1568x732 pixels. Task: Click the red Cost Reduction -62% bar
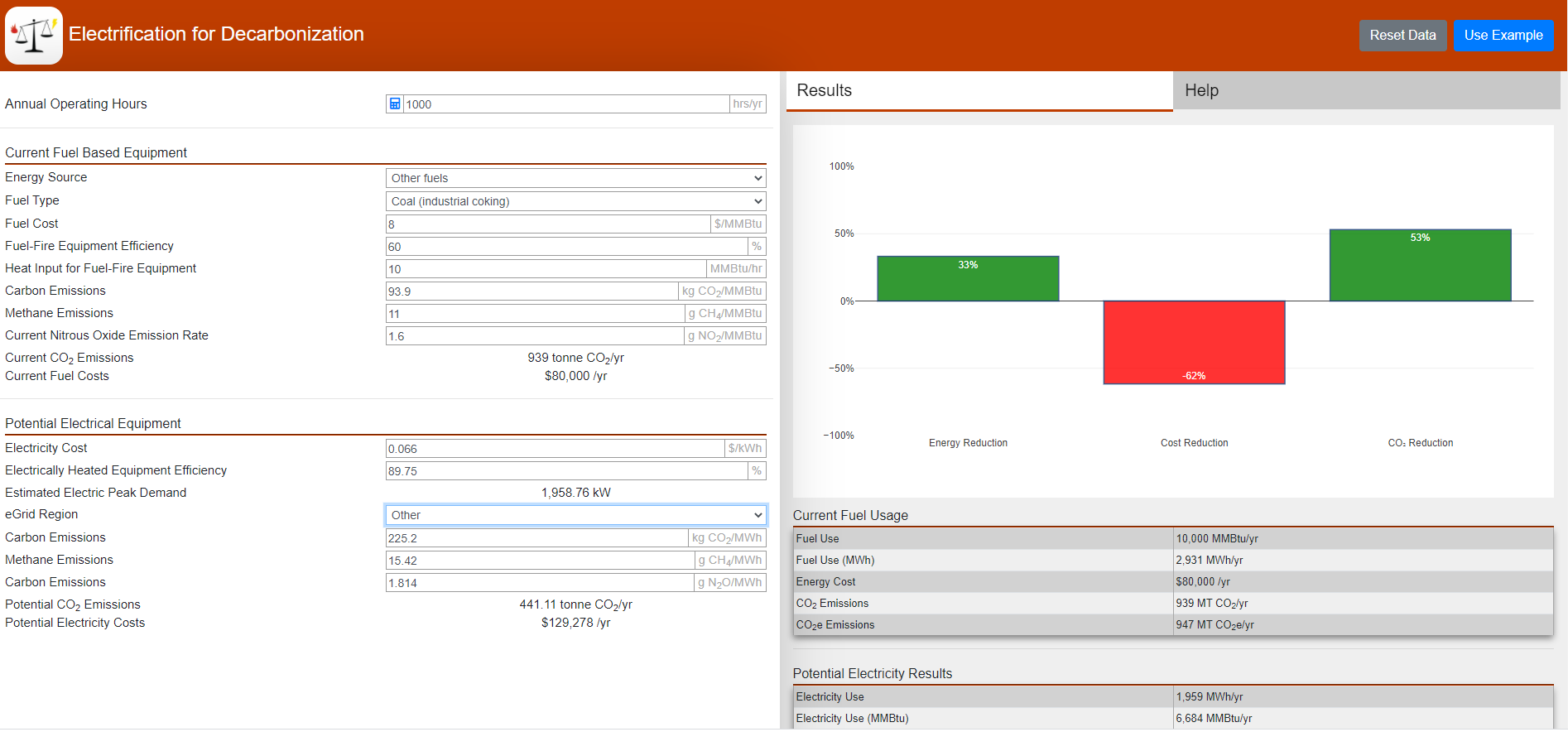pos(1194,342)
